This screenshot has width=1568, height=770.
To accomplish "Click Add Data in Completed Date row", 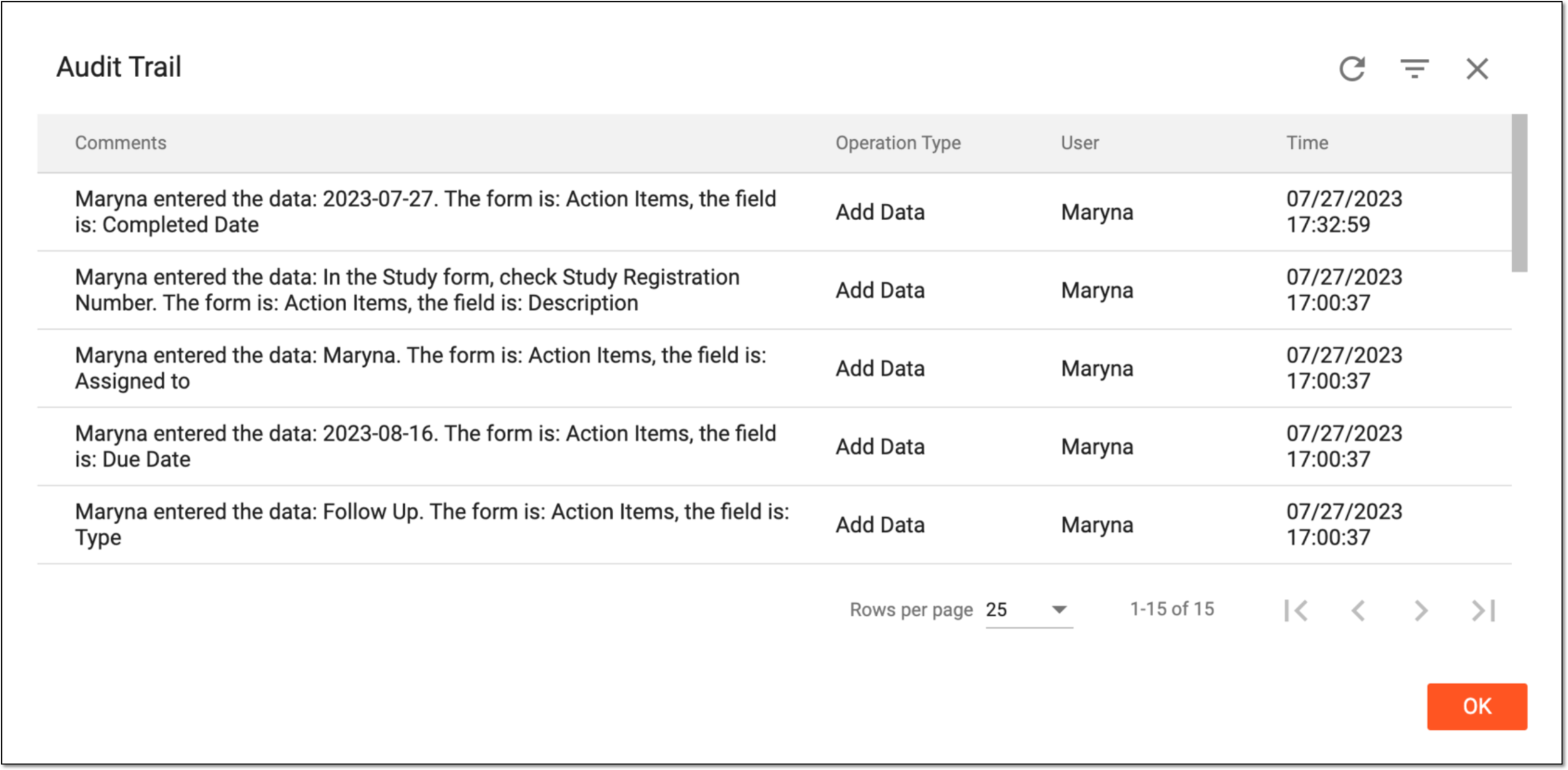I will coord(880,213).
